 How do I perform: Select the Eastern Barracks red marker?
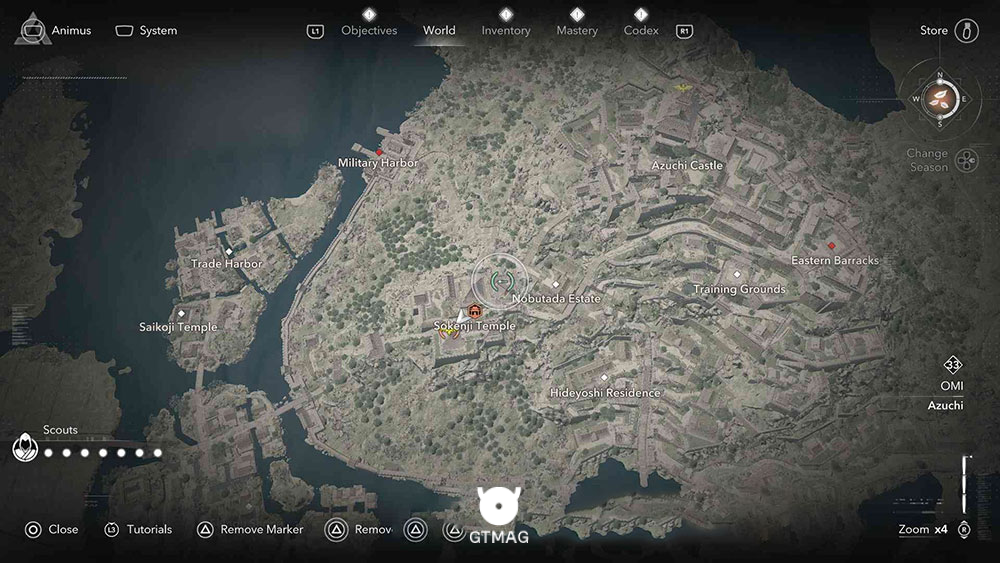[831, 245]
